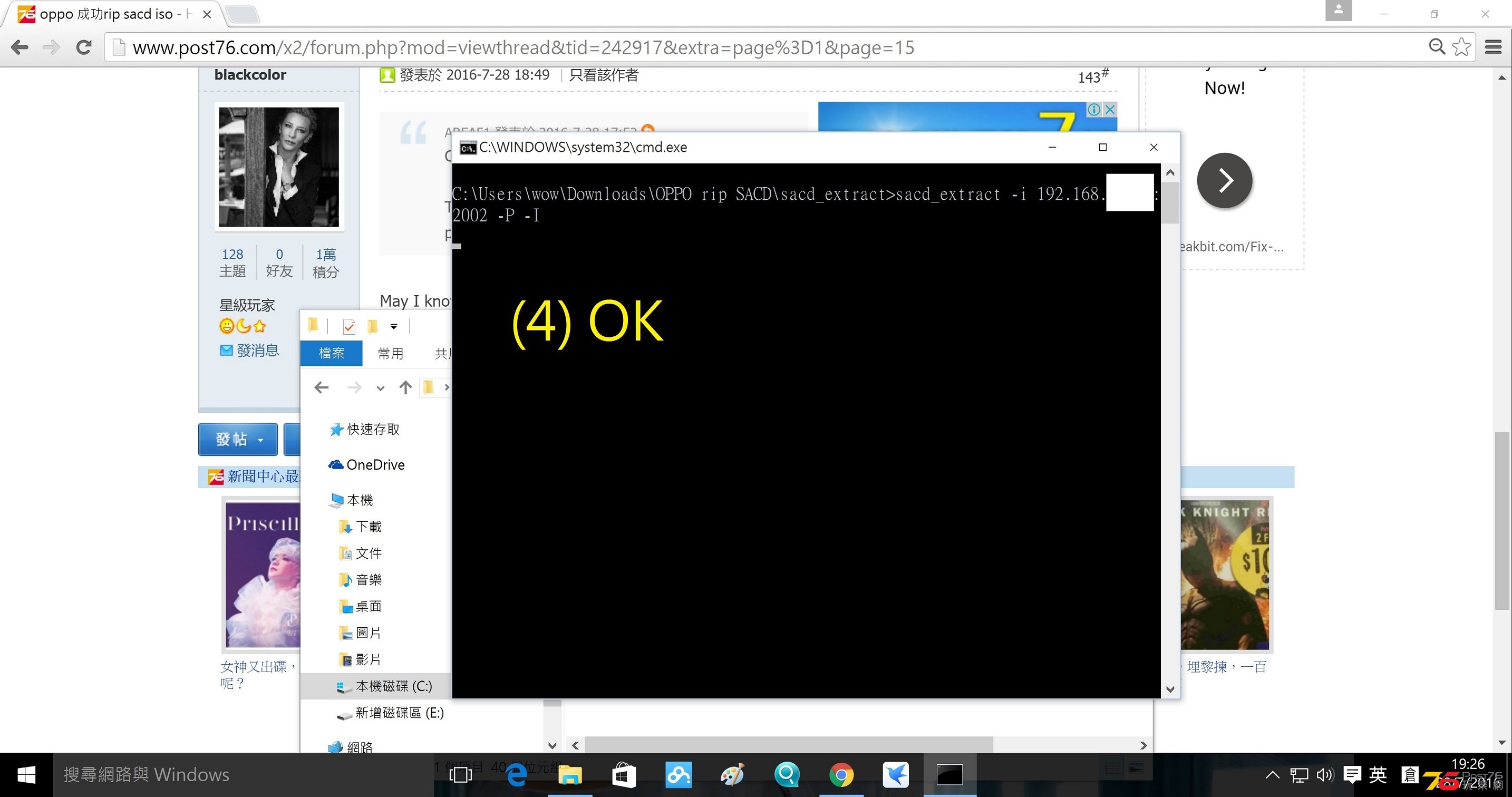The height and width of the screenshot is (797, 1512).
Task: Click the Priscilla album thumbnail
Action: 263,575
